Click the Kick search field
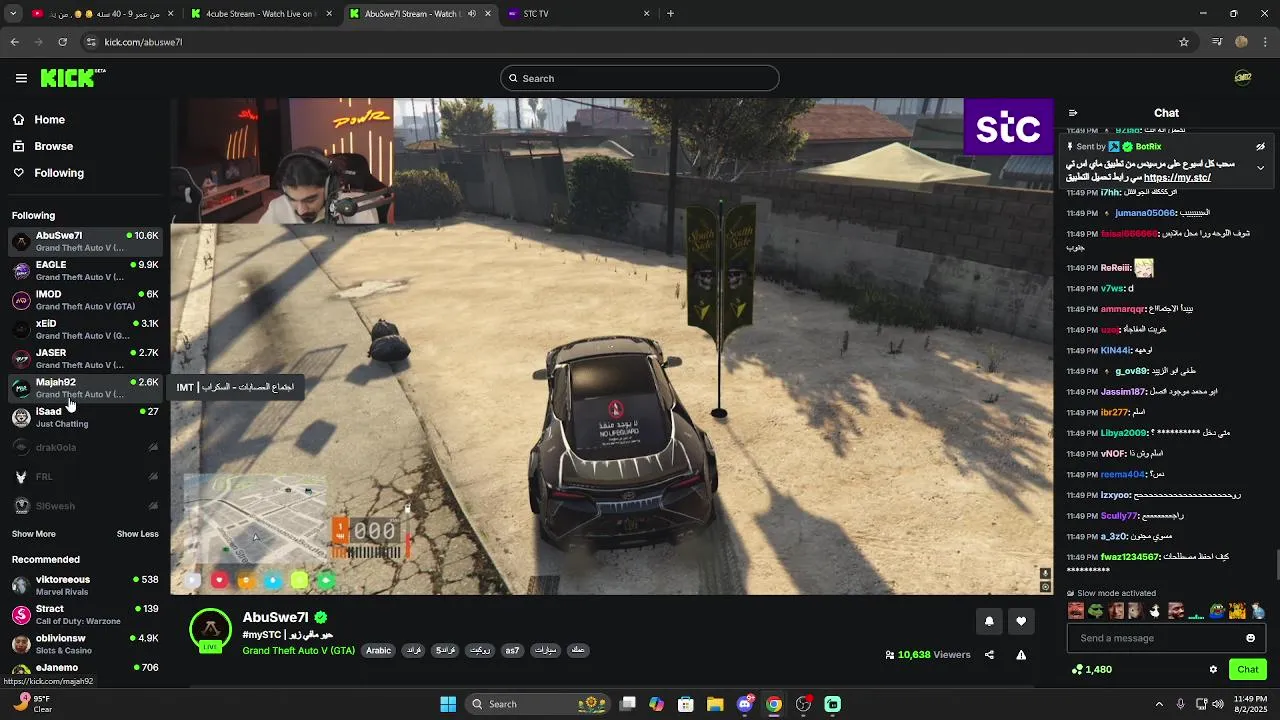Viewport: 1280px width, 720px height. pyautogui.click(x=640, y=78)
